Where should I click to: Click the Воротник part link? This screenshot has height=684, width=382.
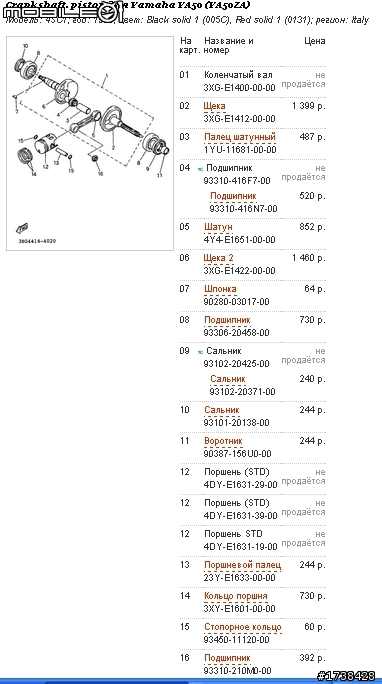tap(223, 441)
